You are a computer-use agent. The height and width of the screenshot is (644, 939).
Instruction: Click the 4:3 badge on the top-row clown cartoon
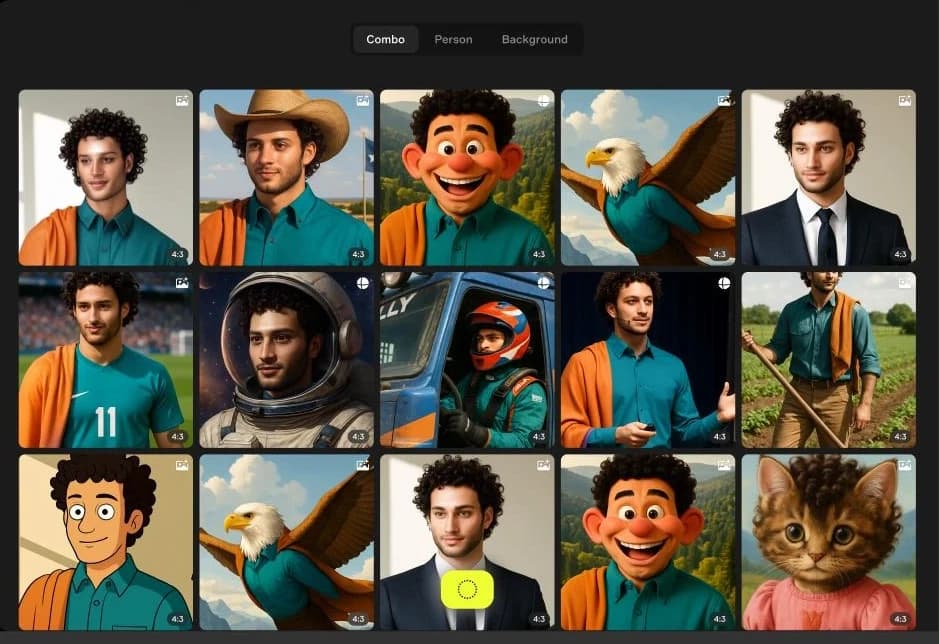click(x=539, y=255)
